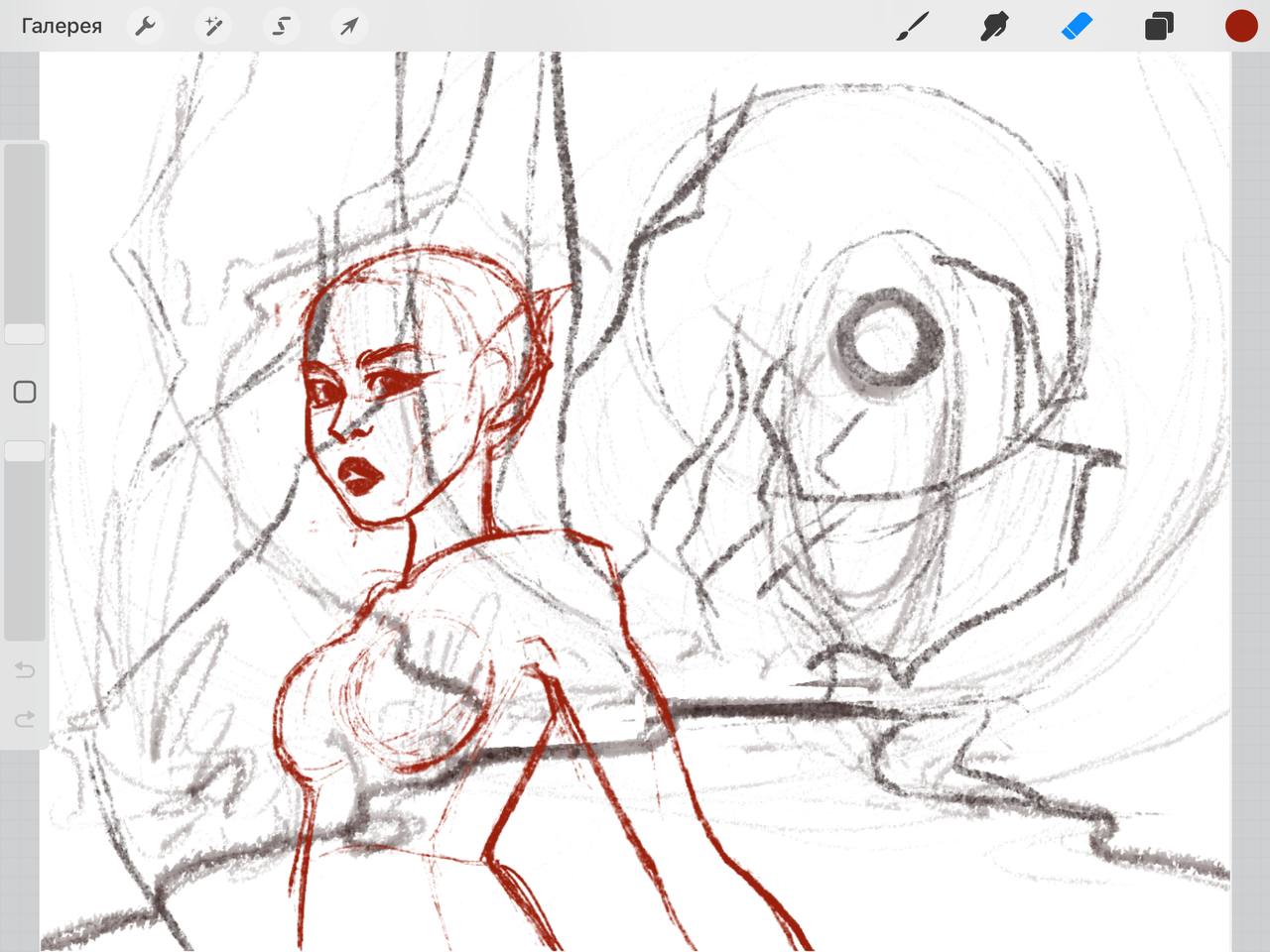
Task: Activate the Transform arrow tool
Action: click(x=348, y=26)
